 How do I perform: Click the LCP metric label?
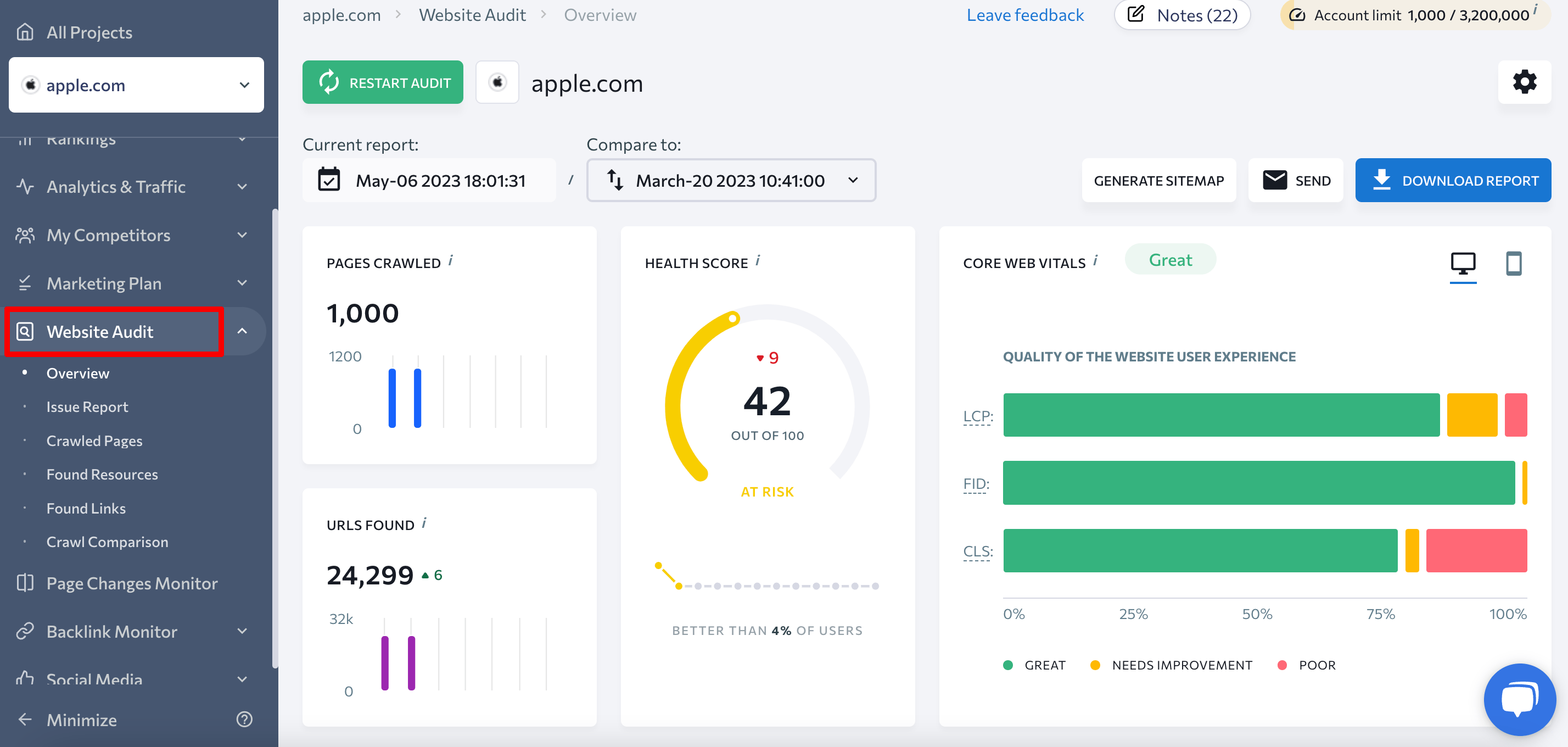pos(978,416)
